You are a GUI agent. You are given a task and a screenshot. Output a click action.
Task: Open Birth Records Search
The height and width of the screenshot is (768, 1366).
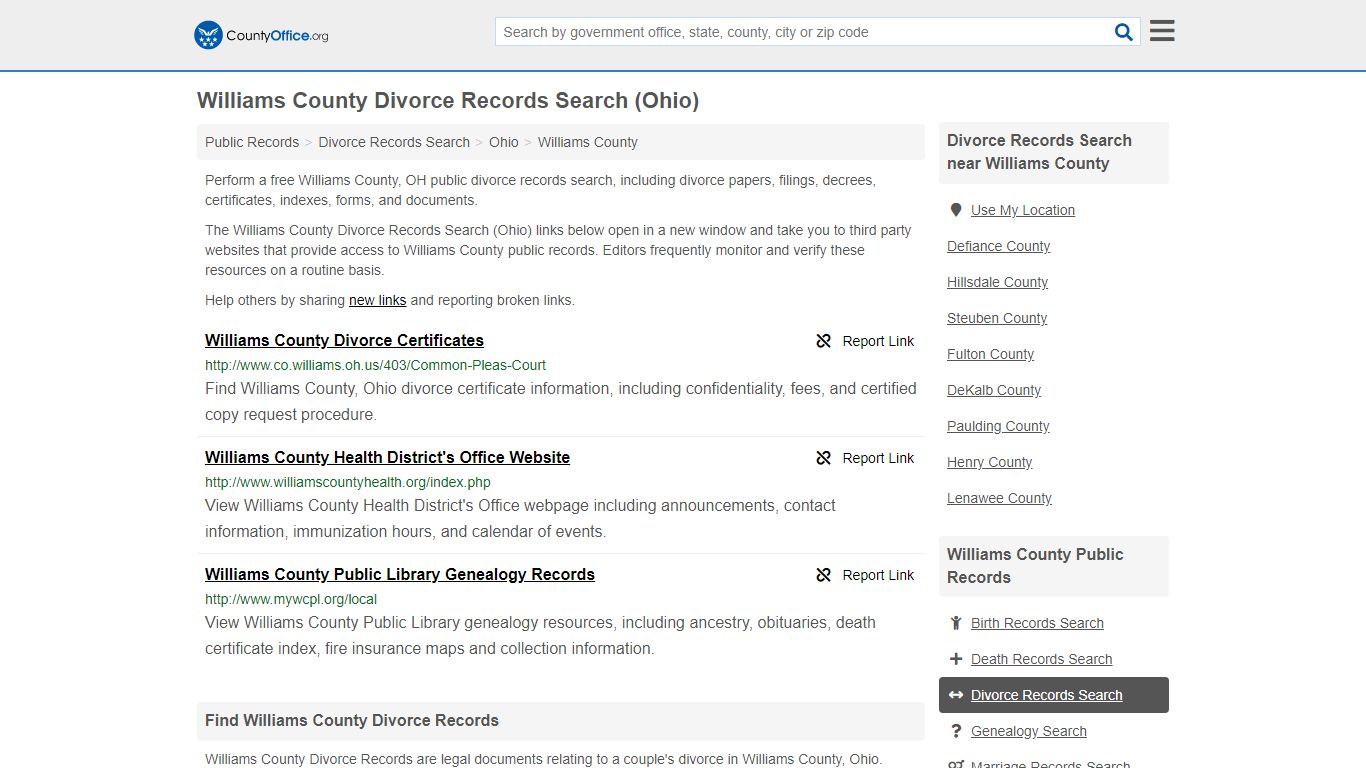1037,623
